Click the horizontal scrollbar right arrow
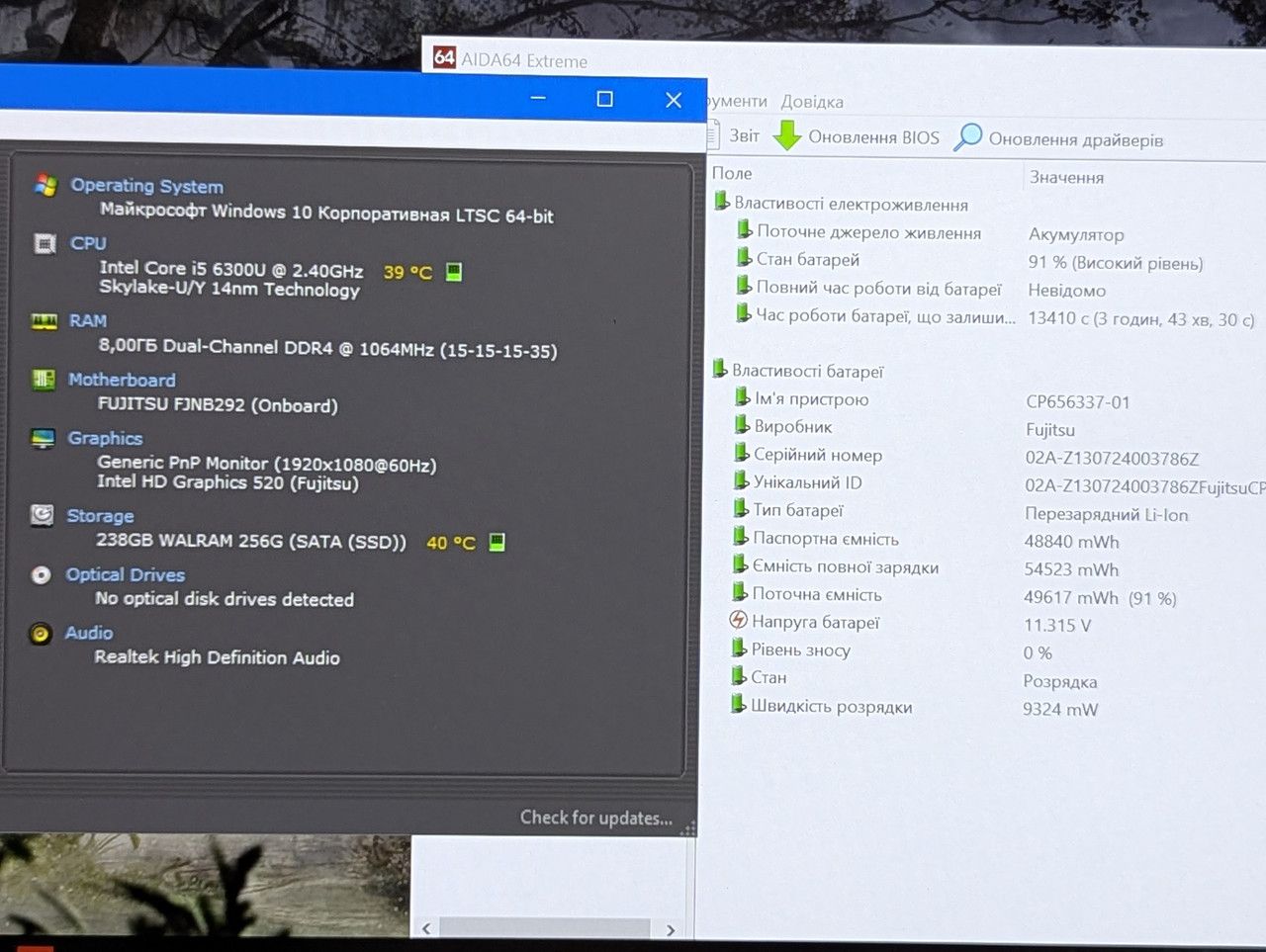This screenshot has height=952, width=1266. click(x=671, y=929)
